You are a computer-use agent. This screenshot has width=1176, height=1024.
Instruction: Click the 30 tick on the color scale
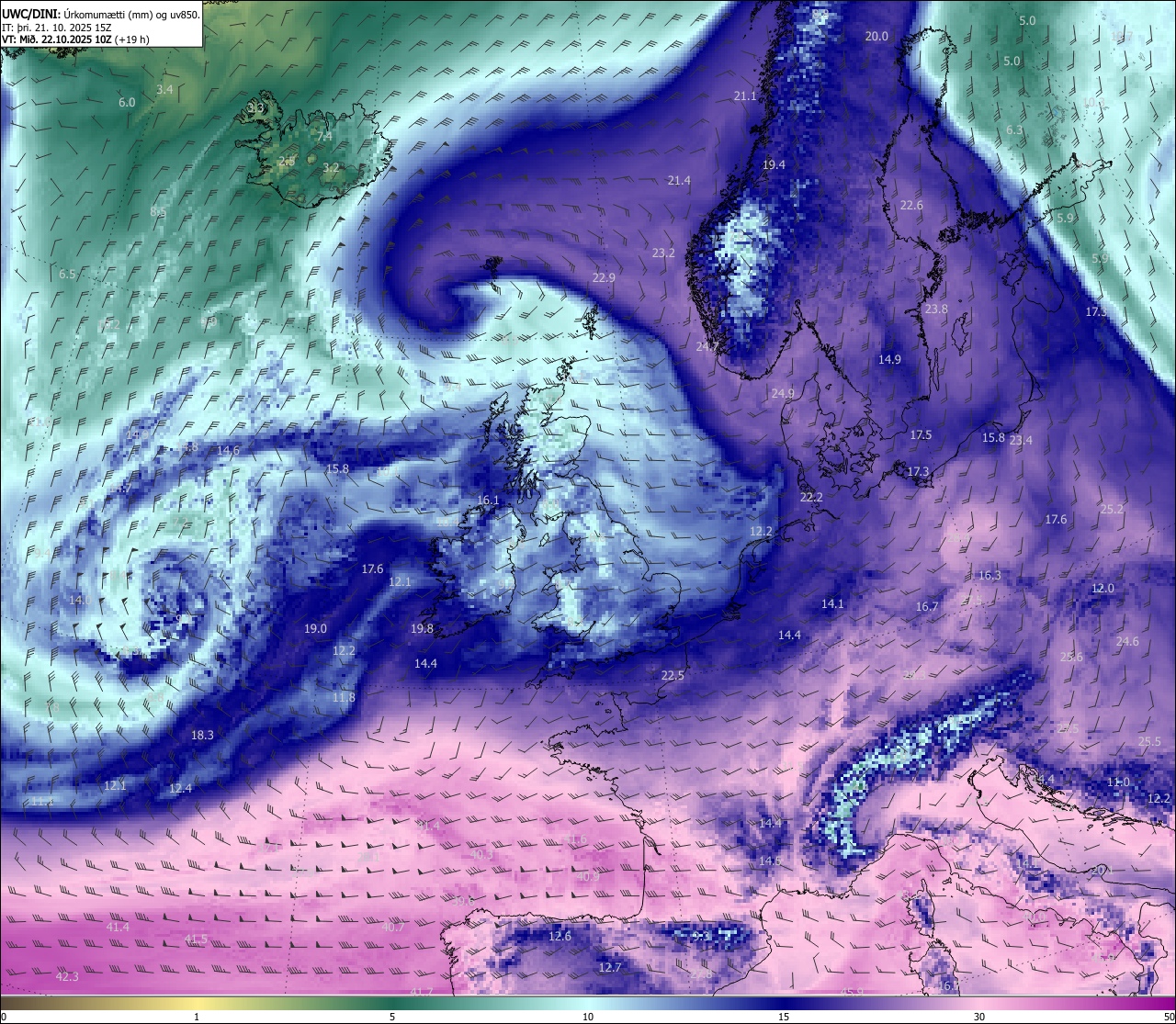tap(979, 1017)
